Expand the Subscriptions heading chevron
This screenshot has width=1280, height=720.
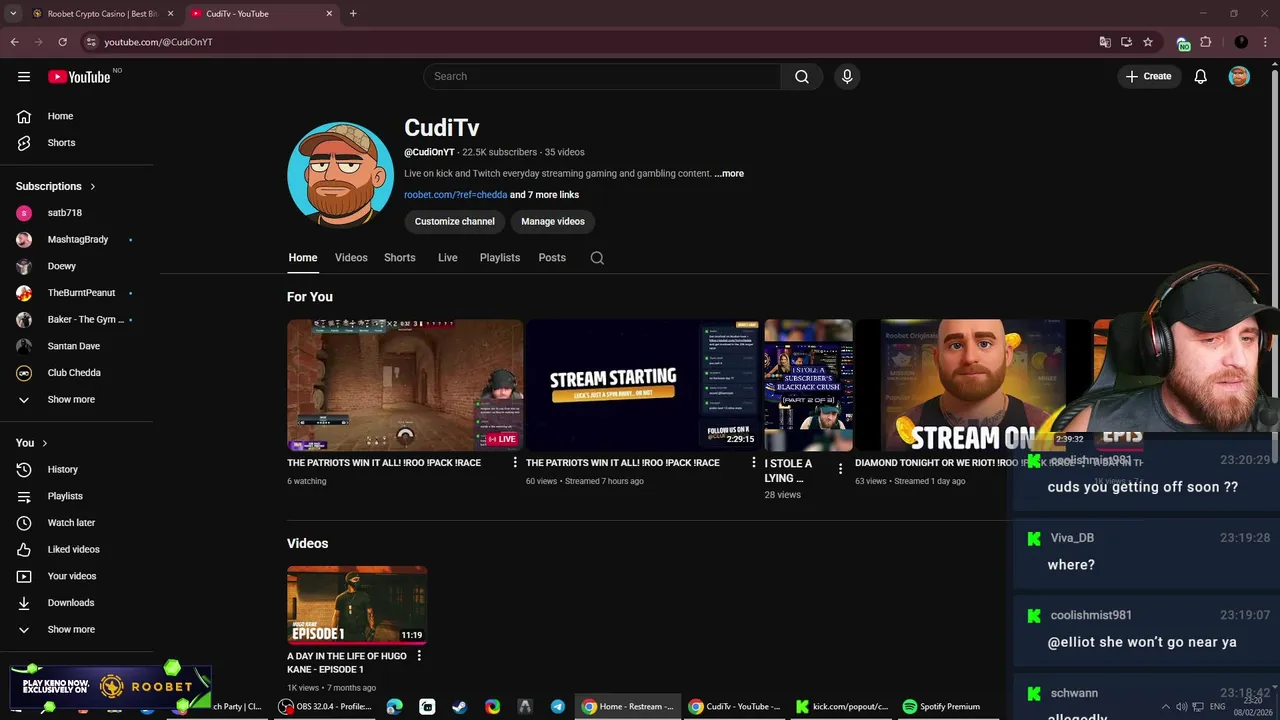pos(93,187)
